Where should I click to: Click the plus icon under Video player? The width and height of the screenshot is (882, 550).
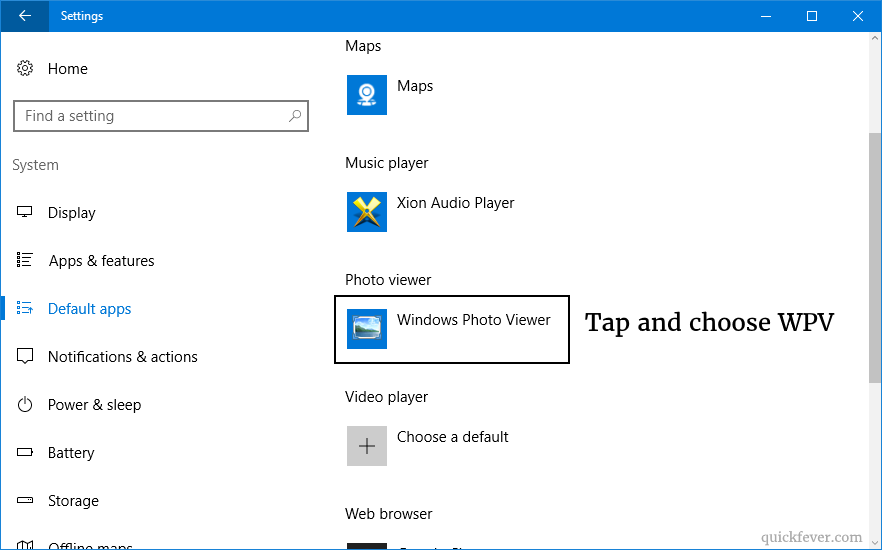(367, 446)
